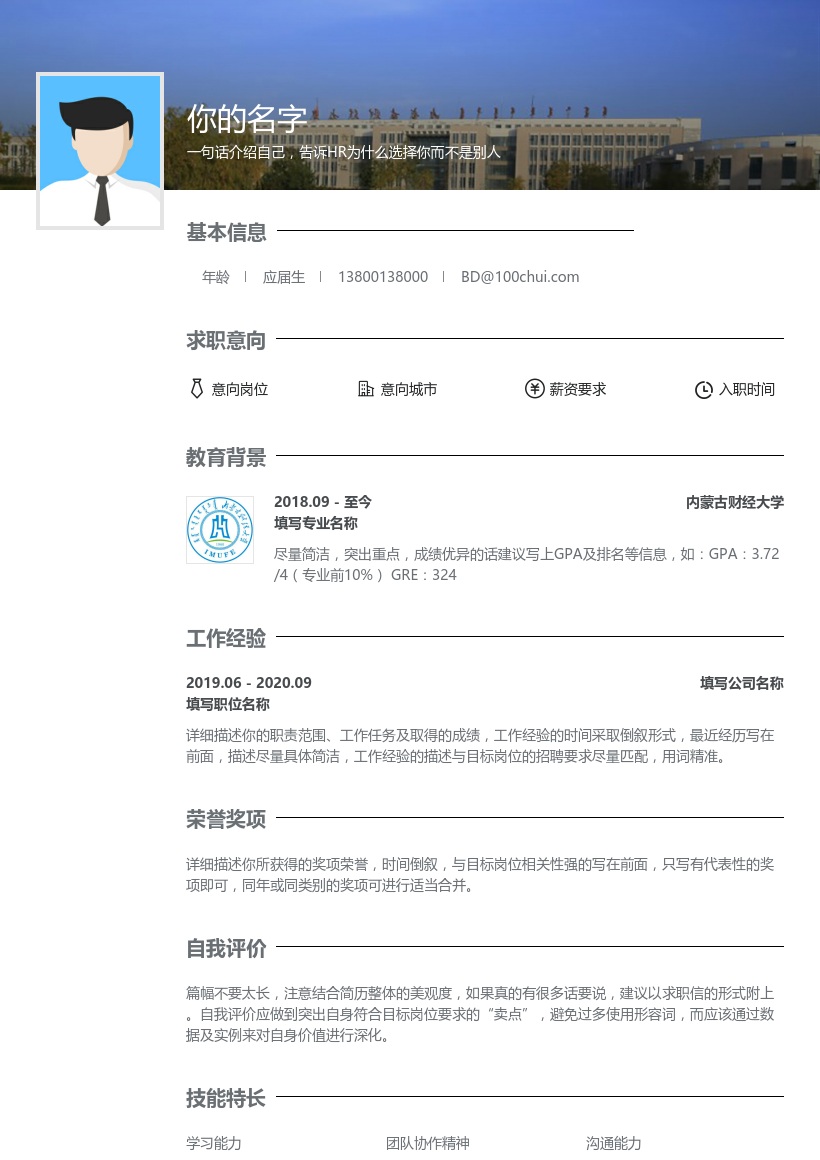The width and height of the screenshot is (820, 1160).
Task: Click the avatar profile photo
Action: point(100,151)
